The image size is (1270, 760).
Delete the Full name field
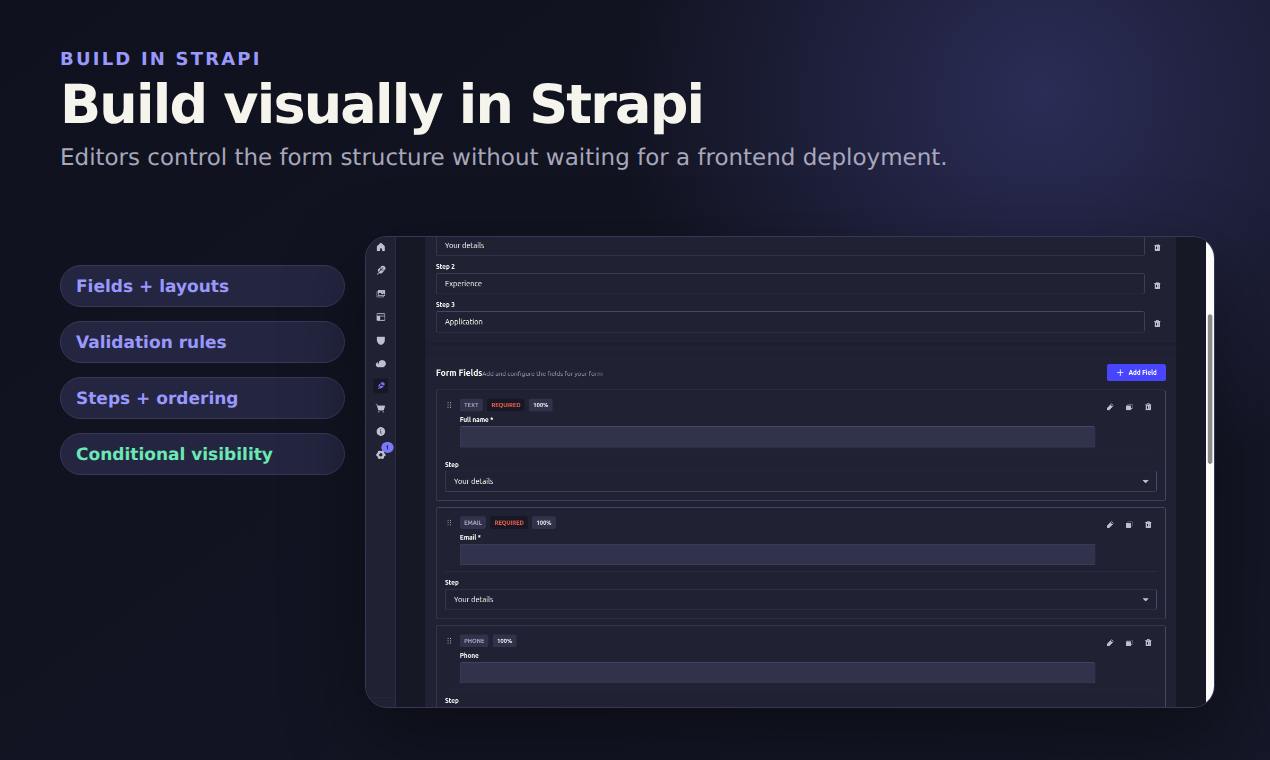[1148, 406]
